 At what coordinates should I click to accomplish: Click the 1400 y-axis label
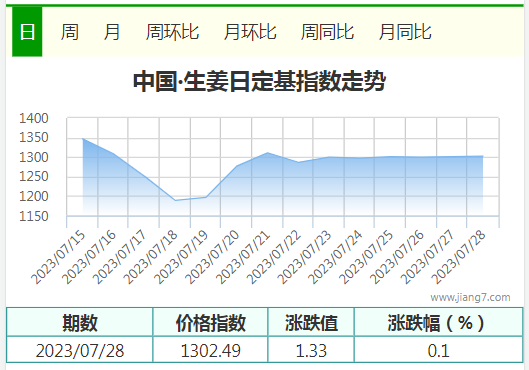[x=34, y=118]
